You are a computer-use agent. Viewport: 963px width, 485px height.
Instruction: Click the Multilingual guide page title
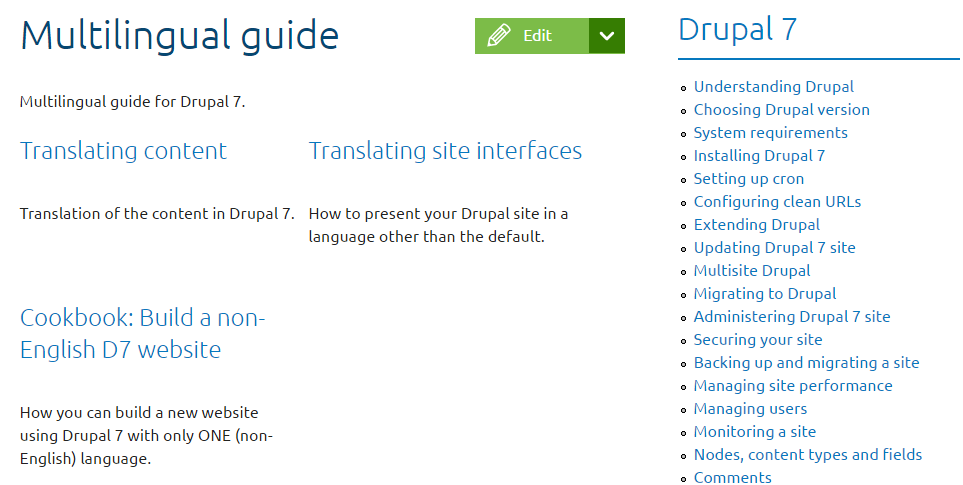click(179, 36)
